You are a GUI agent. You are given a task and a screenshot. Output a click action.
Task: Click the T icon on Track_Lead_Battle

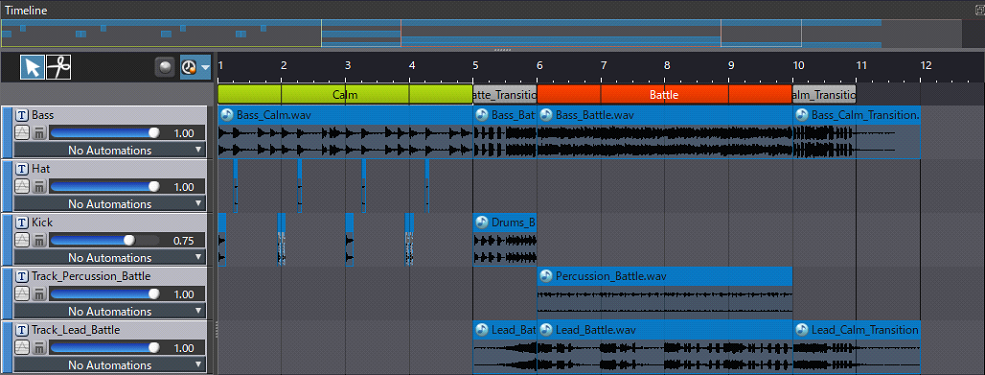[22, 330]
